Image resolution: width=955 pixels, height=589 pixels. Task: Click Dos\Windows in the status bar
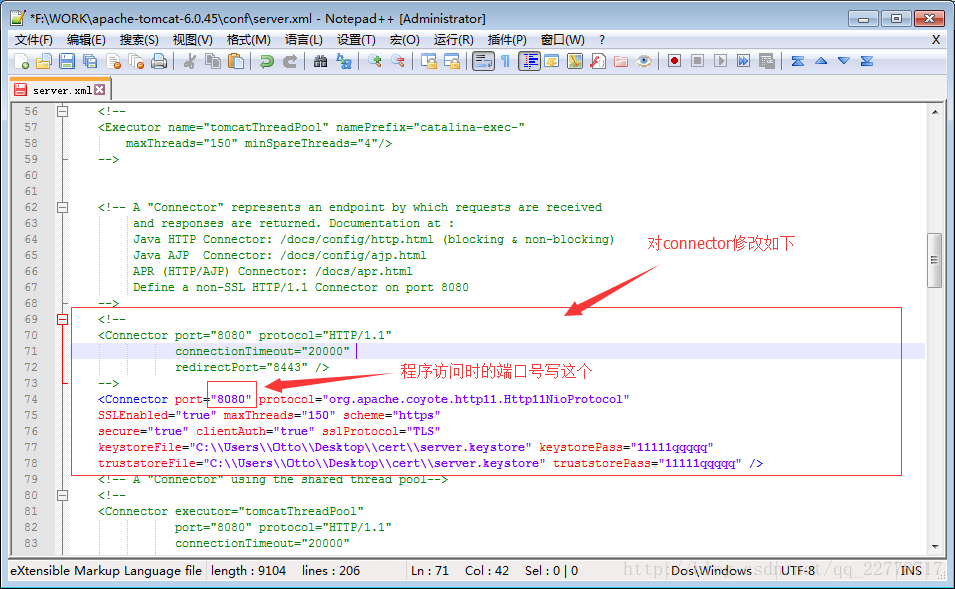tap(711, 571)
